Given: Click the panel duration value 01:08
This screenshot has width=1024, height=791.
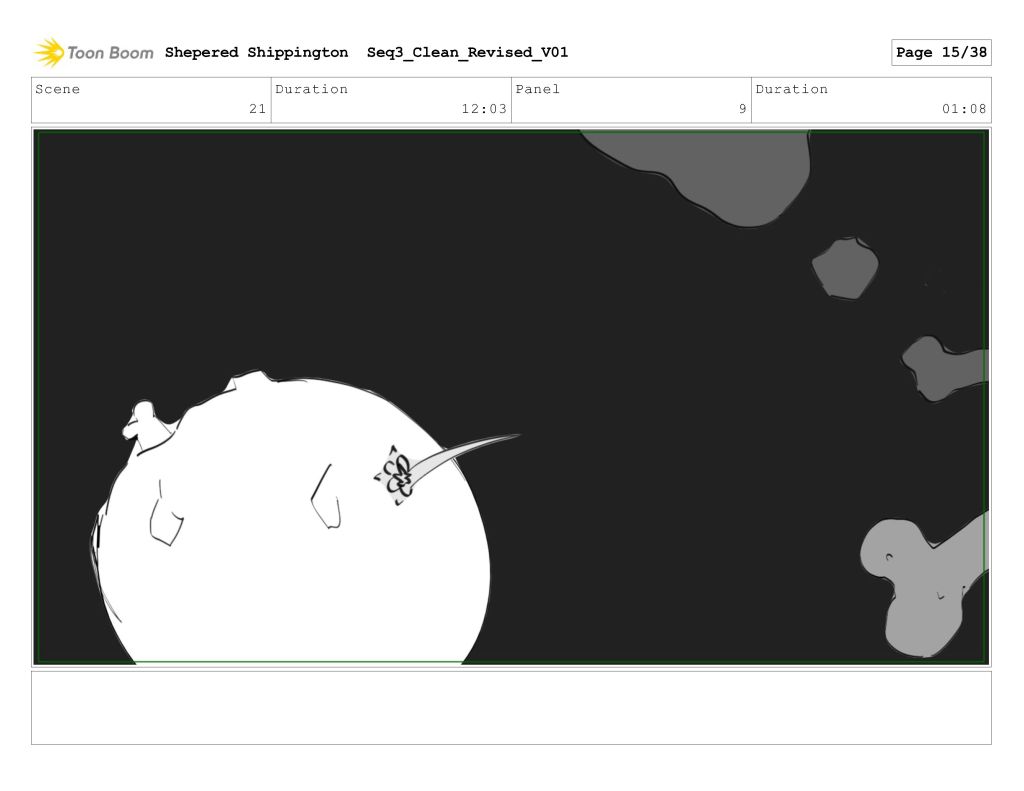Looking at the screenshot, I should click(x=964, y=109).
